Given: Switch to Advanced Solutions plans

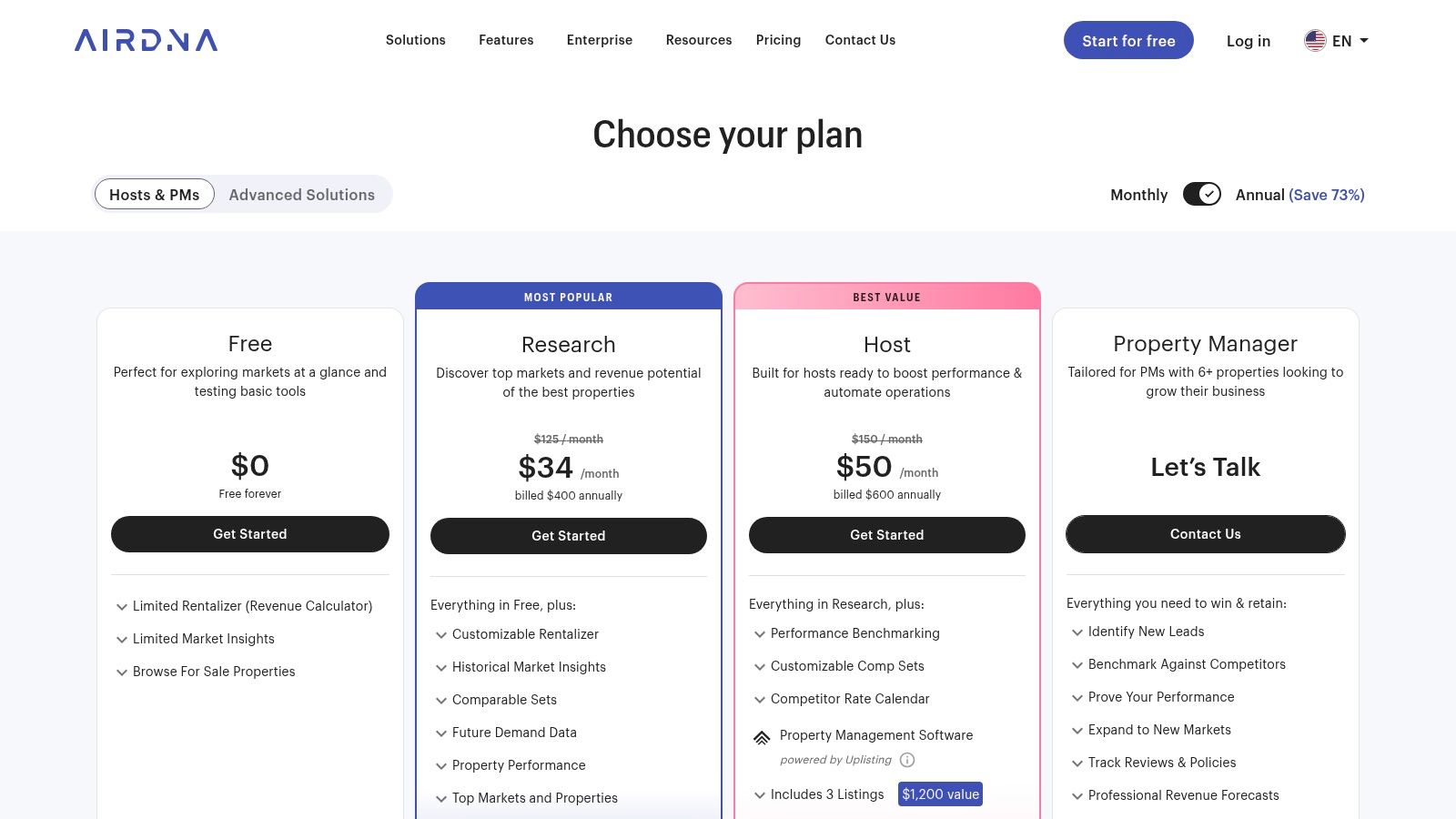Looking at the screenshot, I should [x=301, y=195].
